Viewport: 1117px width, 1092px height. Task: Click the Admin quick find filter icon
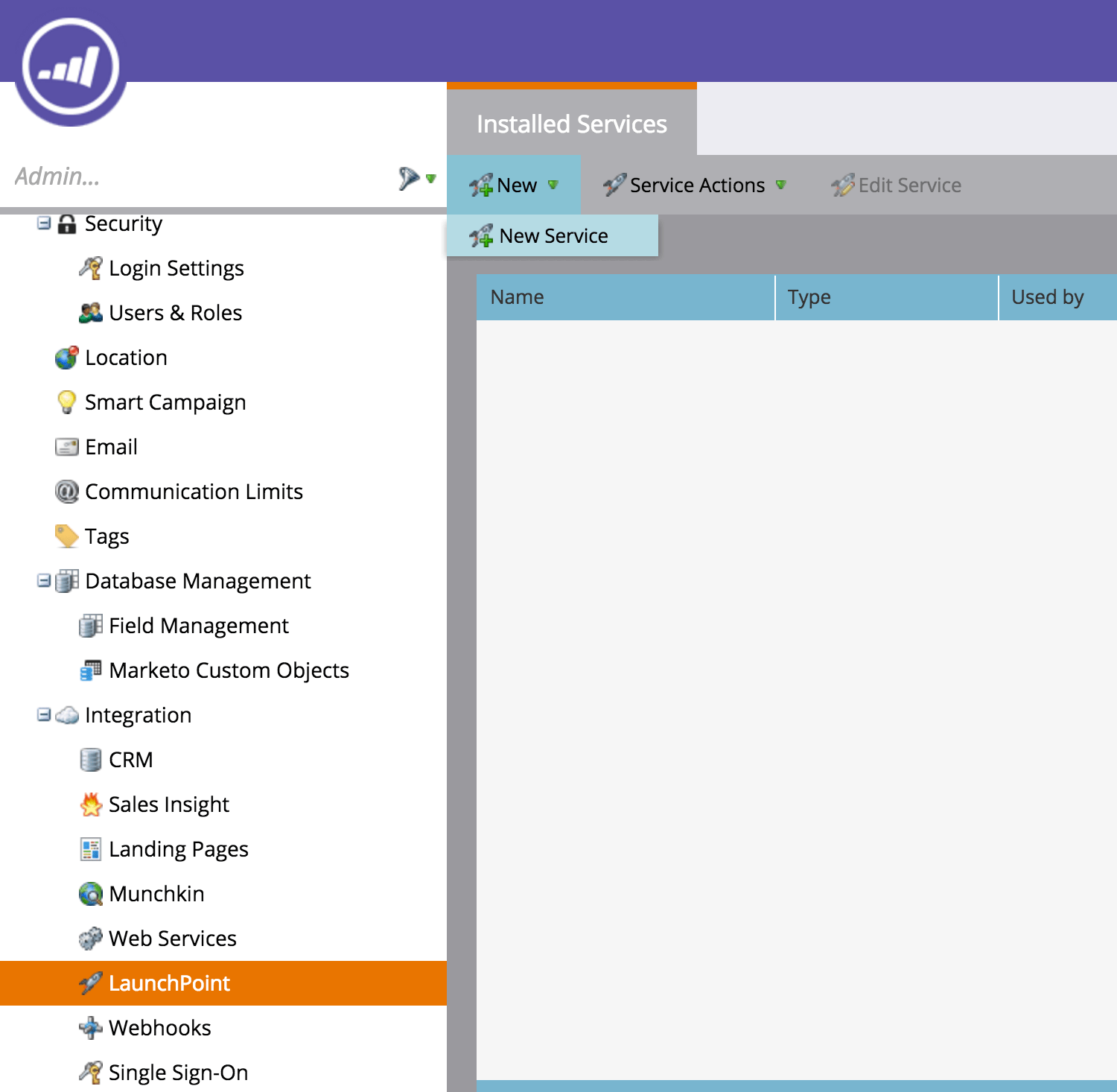click(x=409, y=178)
